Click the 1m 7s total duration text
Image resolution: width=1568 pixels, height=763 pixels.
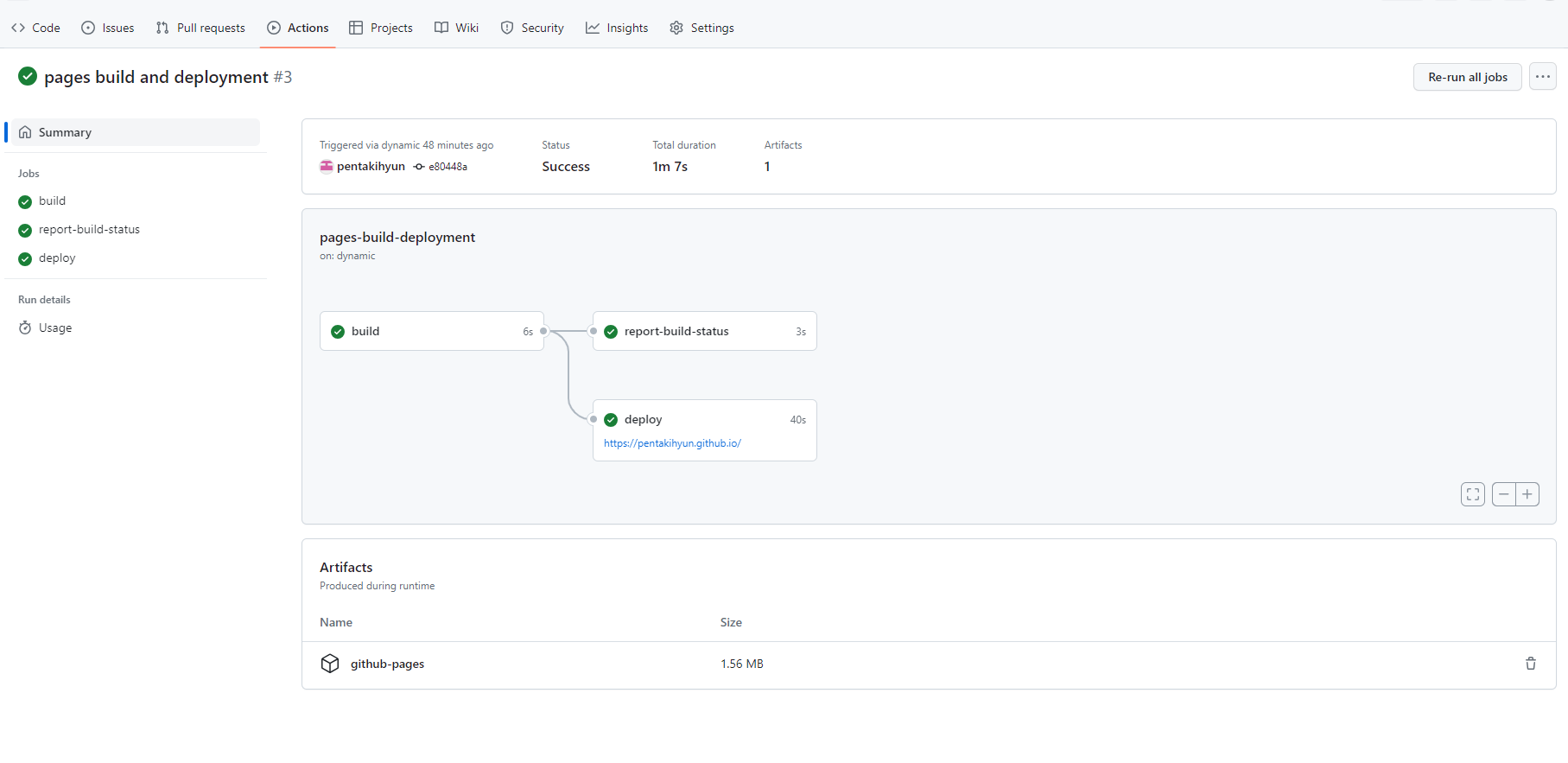coord(670,167)
